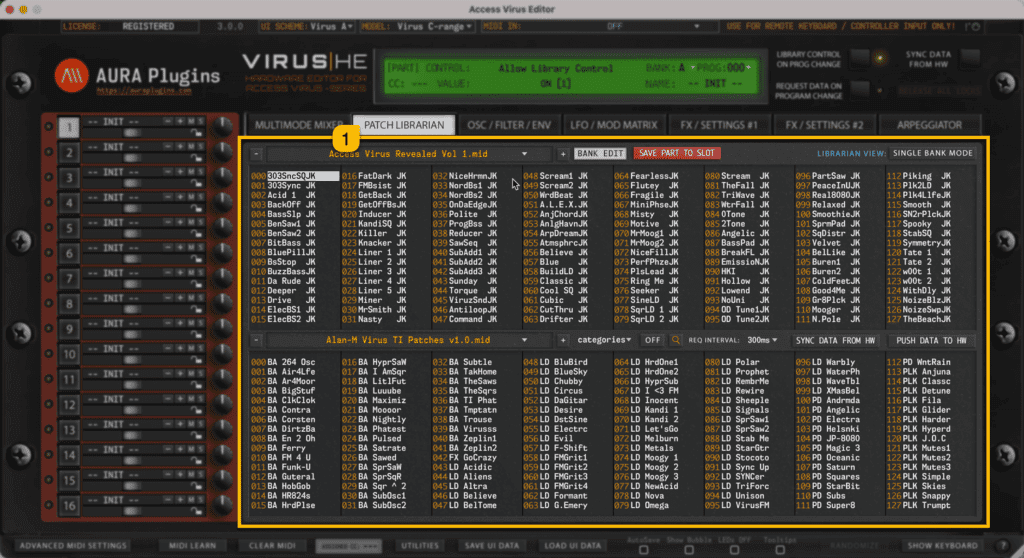Tick the LEDs OFF checkbox

point(734,550)
